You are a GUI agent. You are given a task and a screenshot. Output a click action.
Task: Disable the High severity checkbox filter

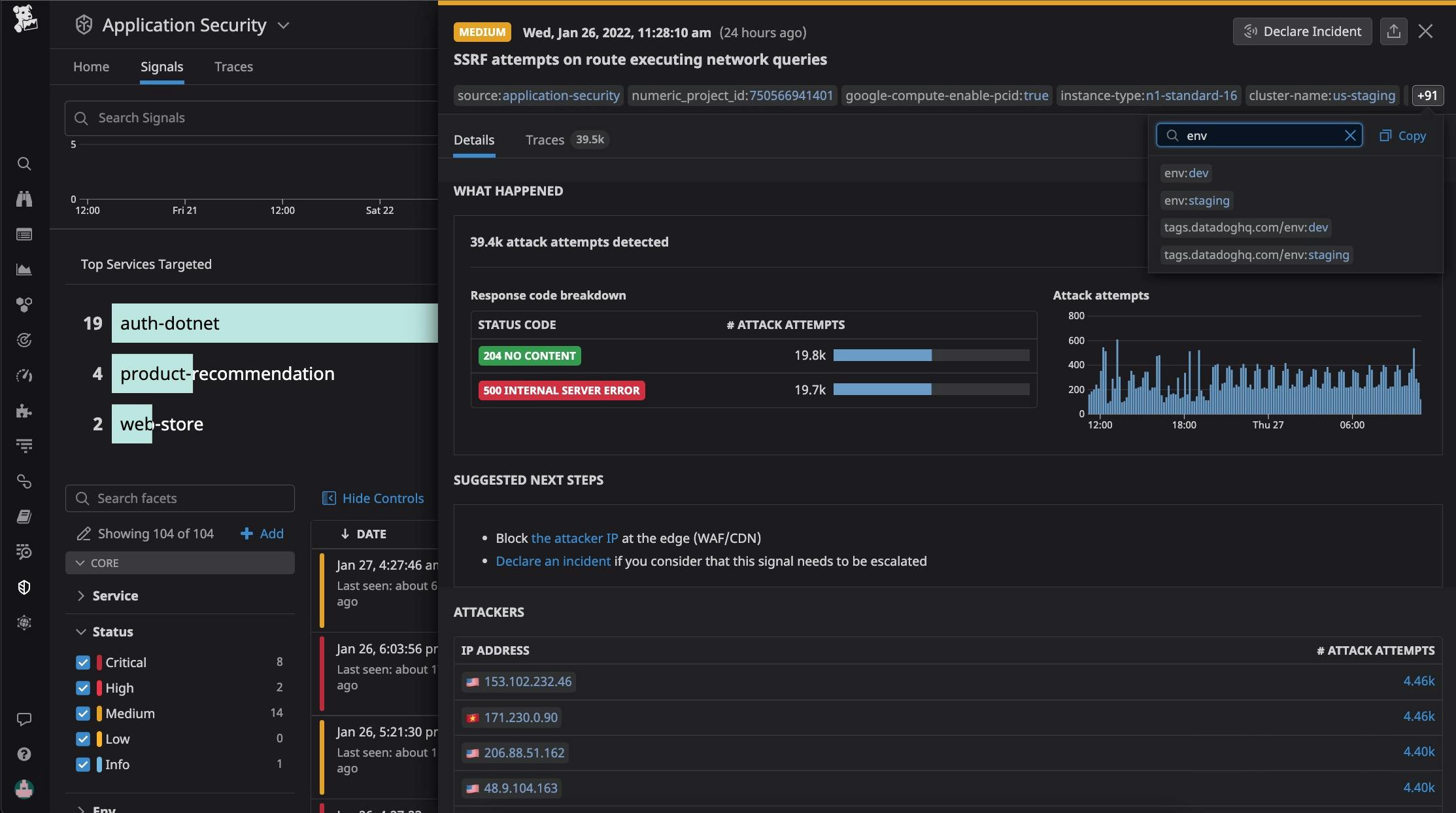tap(83, 688)
